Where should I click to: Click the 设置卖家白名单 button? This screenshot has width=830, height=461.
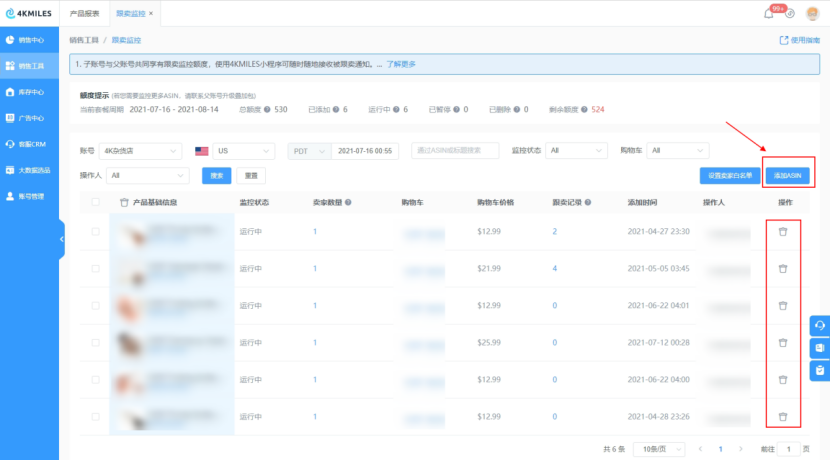pos(730,176)
